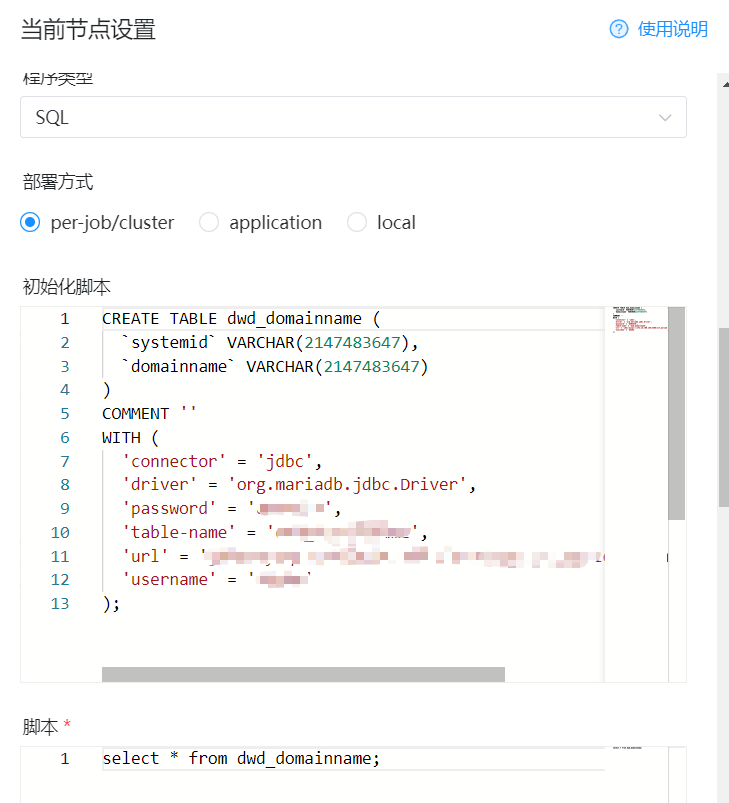Screen dimensions: 729x803
Task: Choose application as the deployment method
Action: coord(209,222)
